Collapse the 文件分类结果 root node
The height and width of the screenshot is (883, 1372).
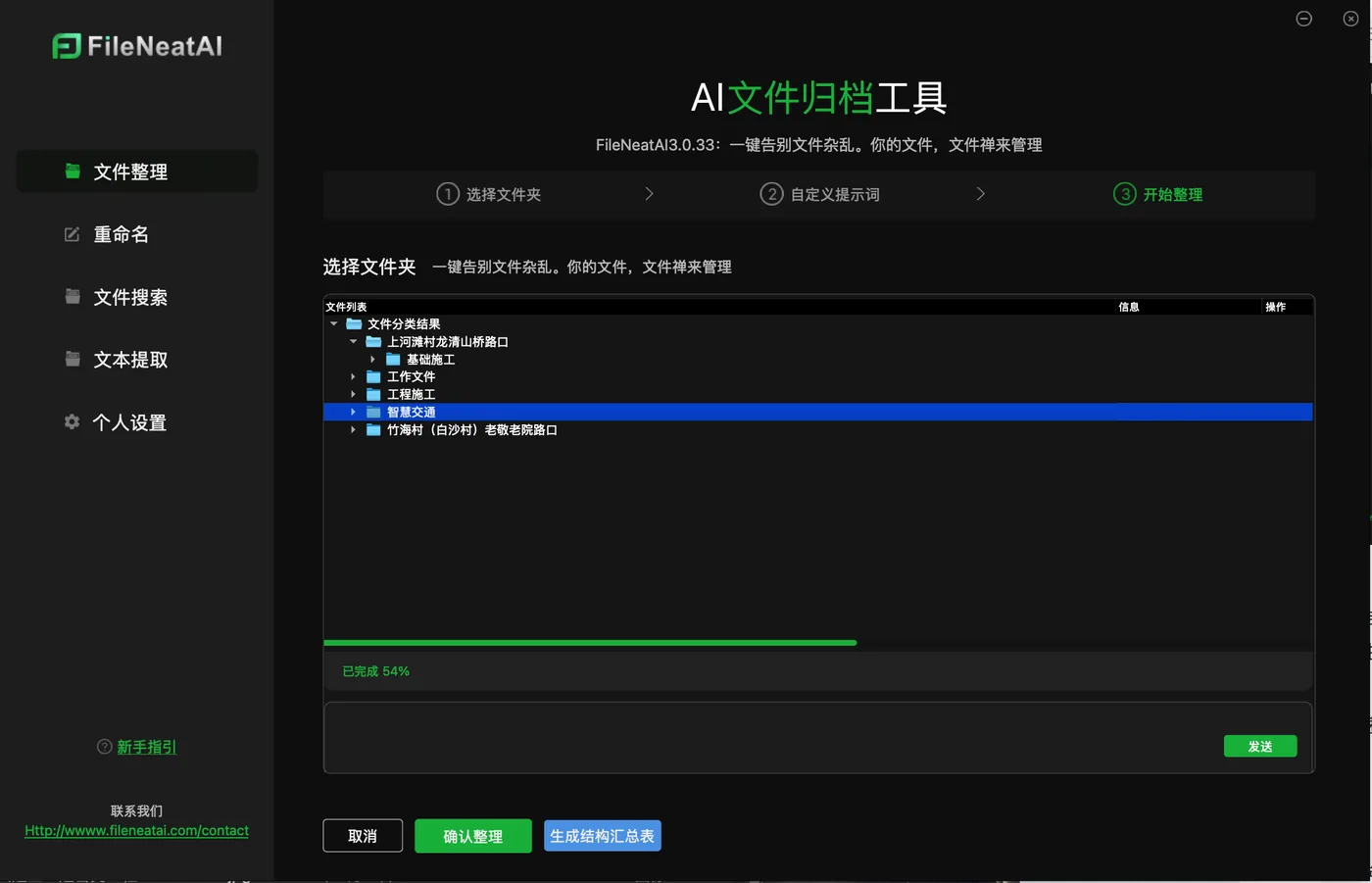334,323
